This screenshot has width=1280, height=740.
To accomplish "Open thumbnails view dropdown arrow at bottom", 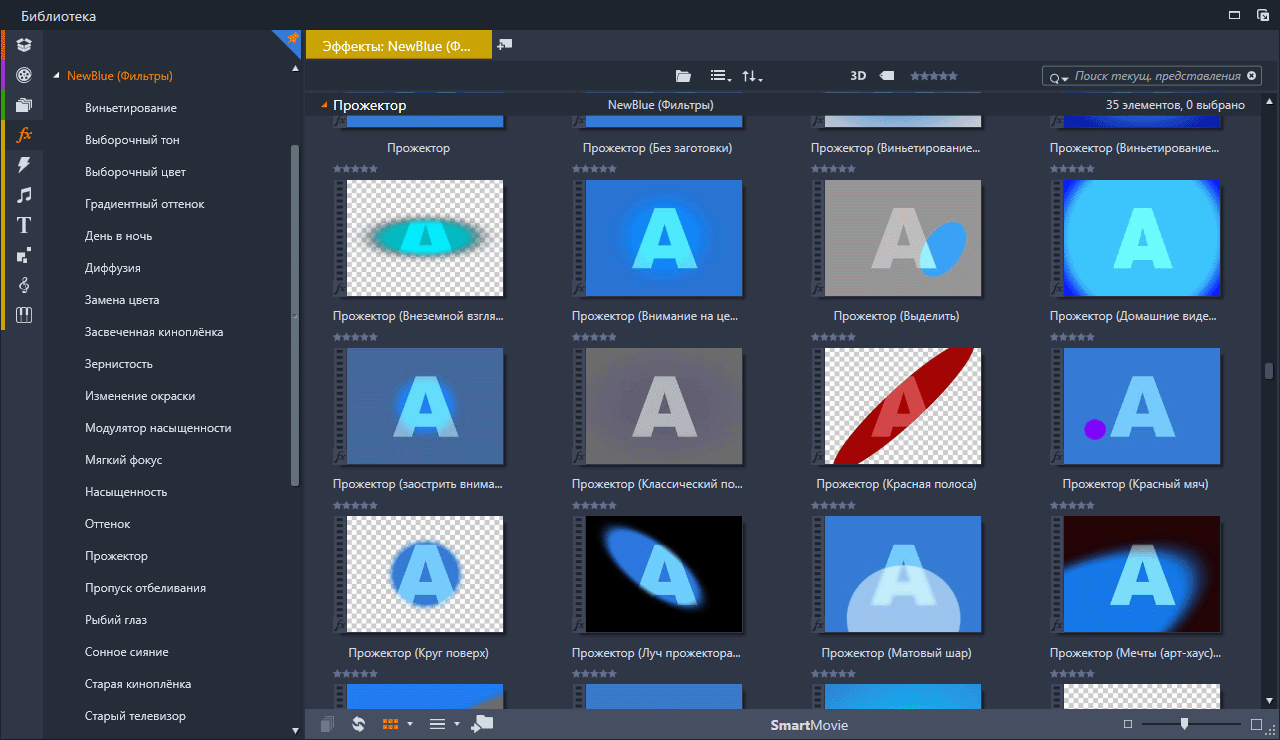I will coord(410,724).
